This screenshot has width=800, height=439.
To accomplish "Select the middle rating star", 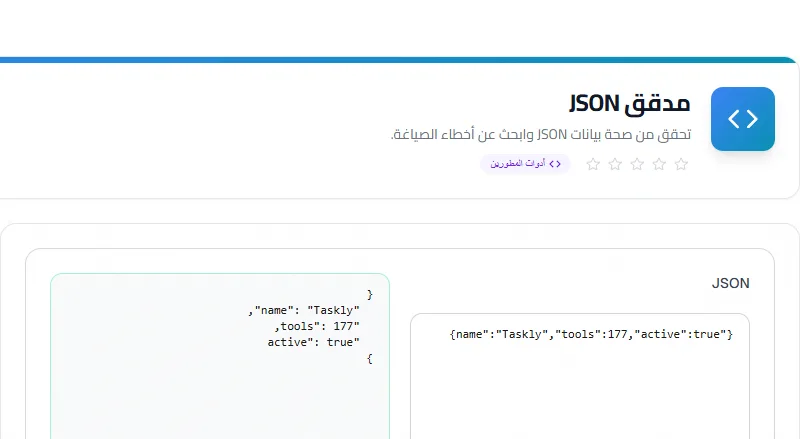I will tap(637, 164).
